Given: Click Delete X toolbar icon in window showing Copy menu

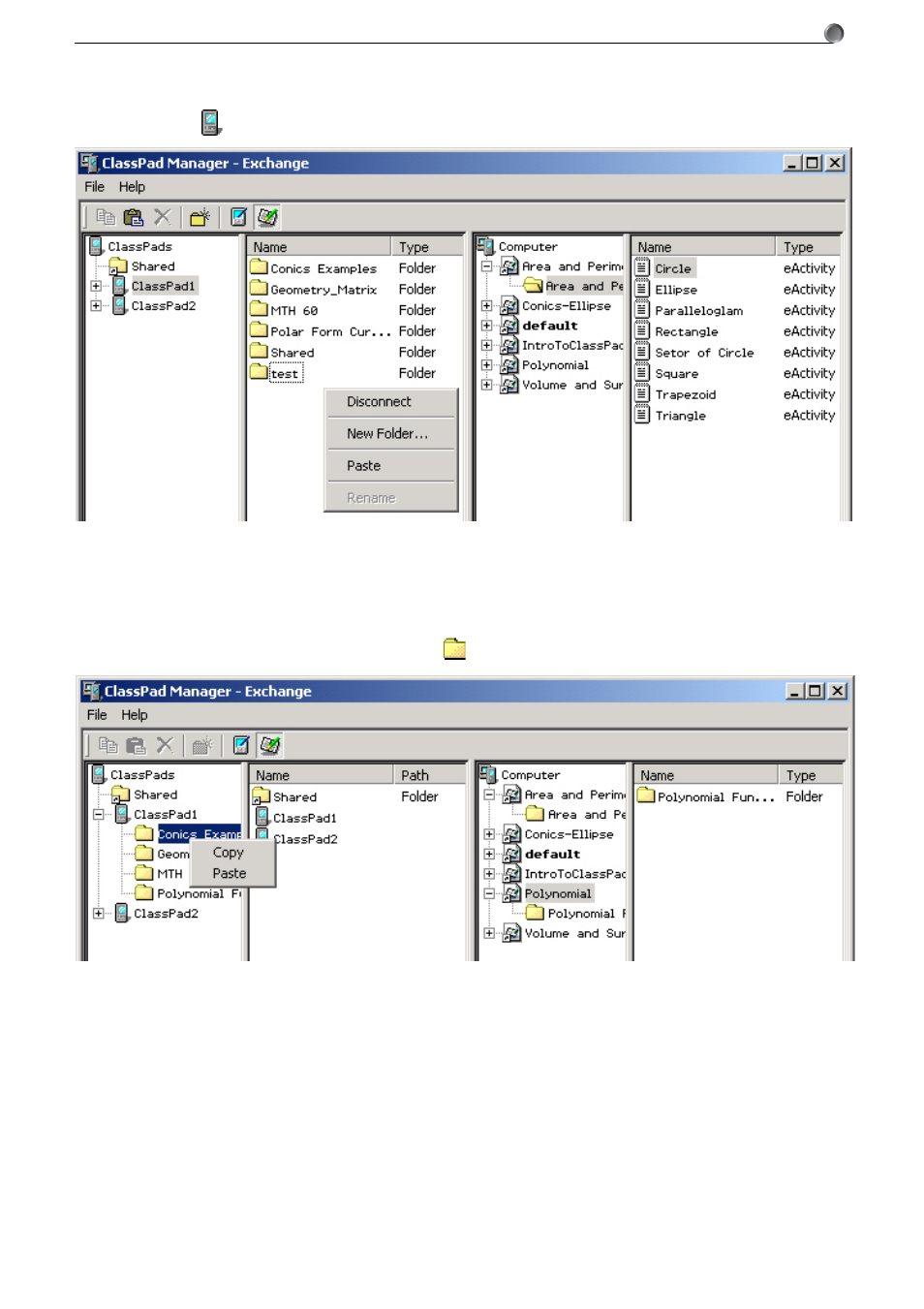Looking at the screenshot, I should click(x=166, y=745).
